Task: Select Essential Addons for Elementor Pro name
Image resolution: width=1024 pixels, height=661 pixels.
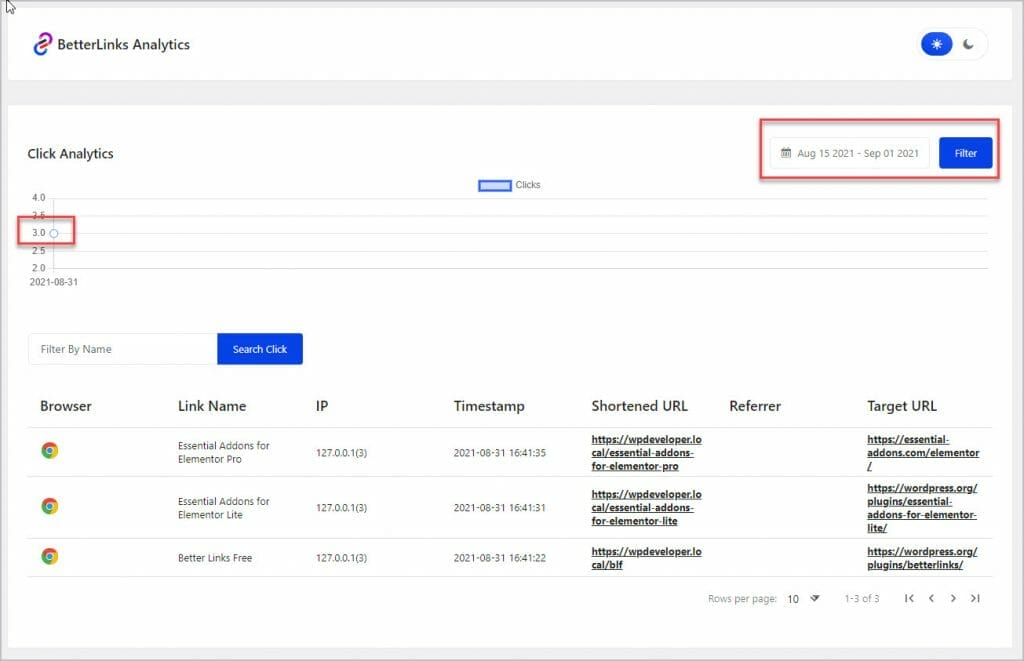Action: click(223, 452)
